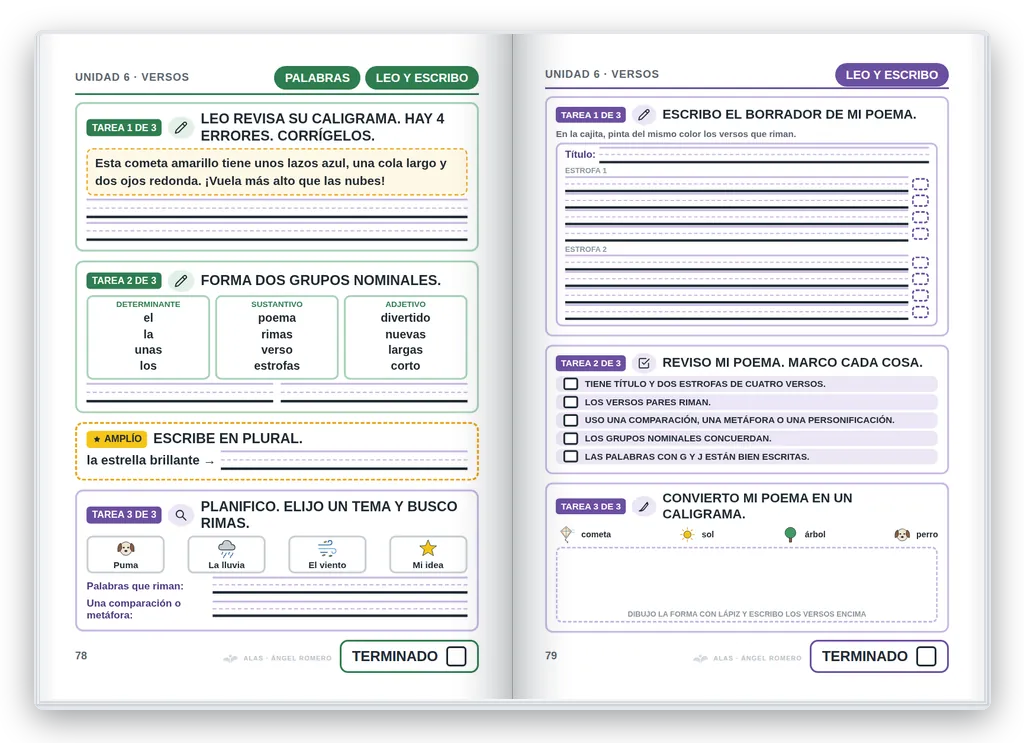This screenshot has height=743, width=1024.
Task: Click the small star in the AMPLÍO badge
Action: coord(97,439)
